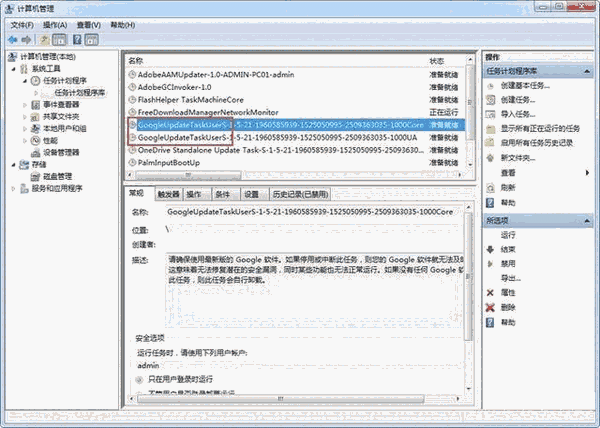The width and height of the screenshot is (600, 428).
Task: Expand the 本地用户和组 tree node
Action: coord(25,129)
